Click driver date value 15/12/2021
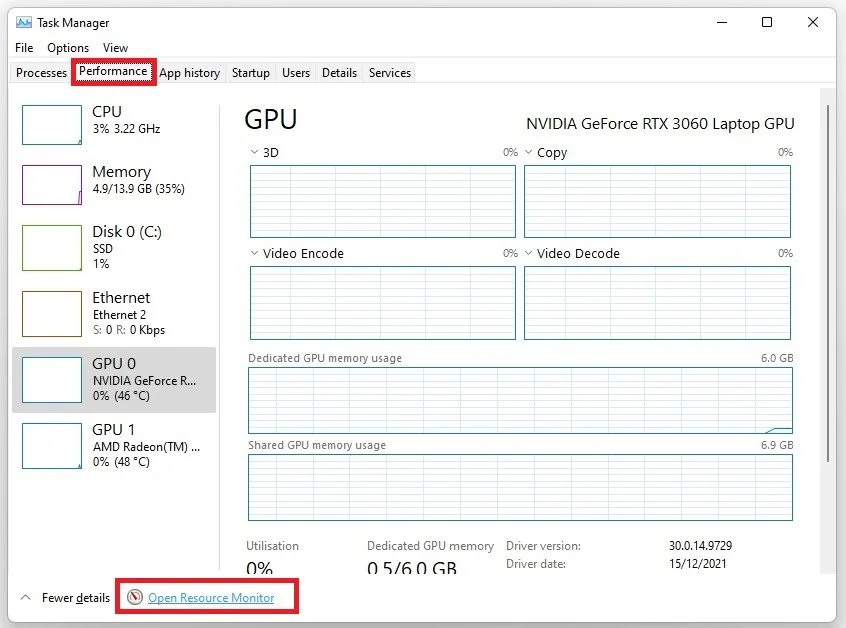The width and height of the screenshot is (846, 628). pyautogui.click(x=697, y=563)
